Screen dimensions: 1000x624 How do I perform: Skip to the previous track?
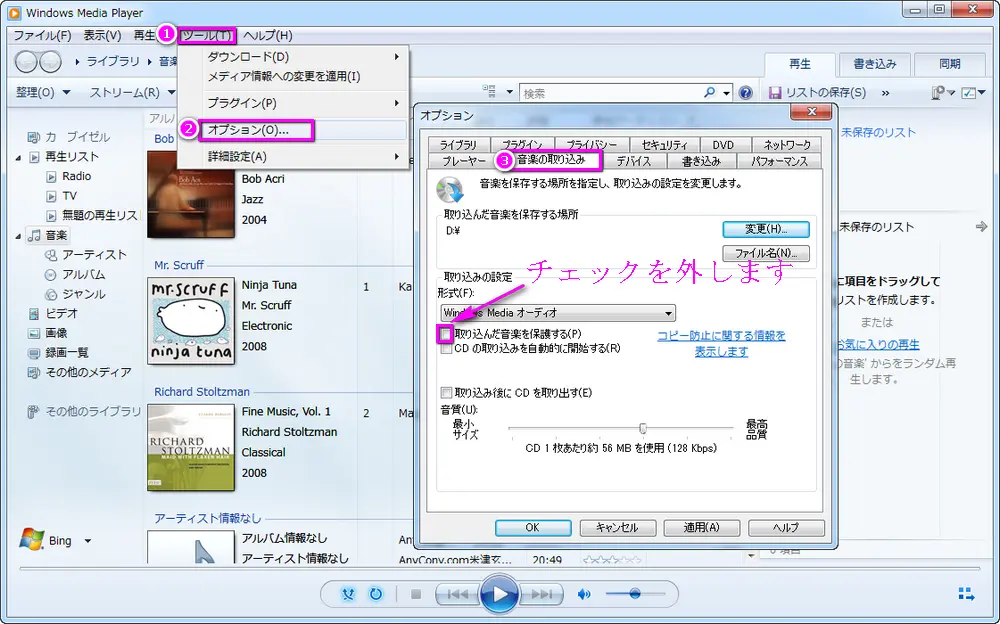[x=457, y=595]
